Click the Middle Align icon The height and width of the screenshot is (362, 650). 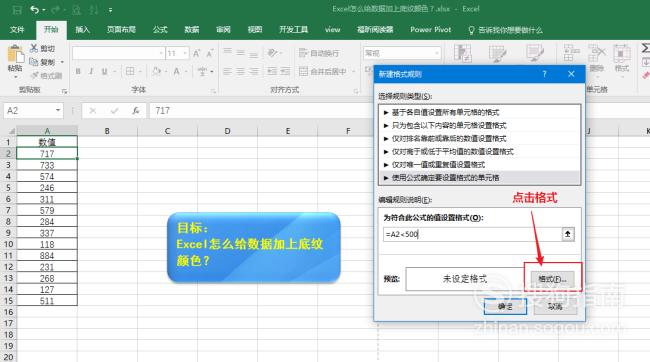[240, 53]
